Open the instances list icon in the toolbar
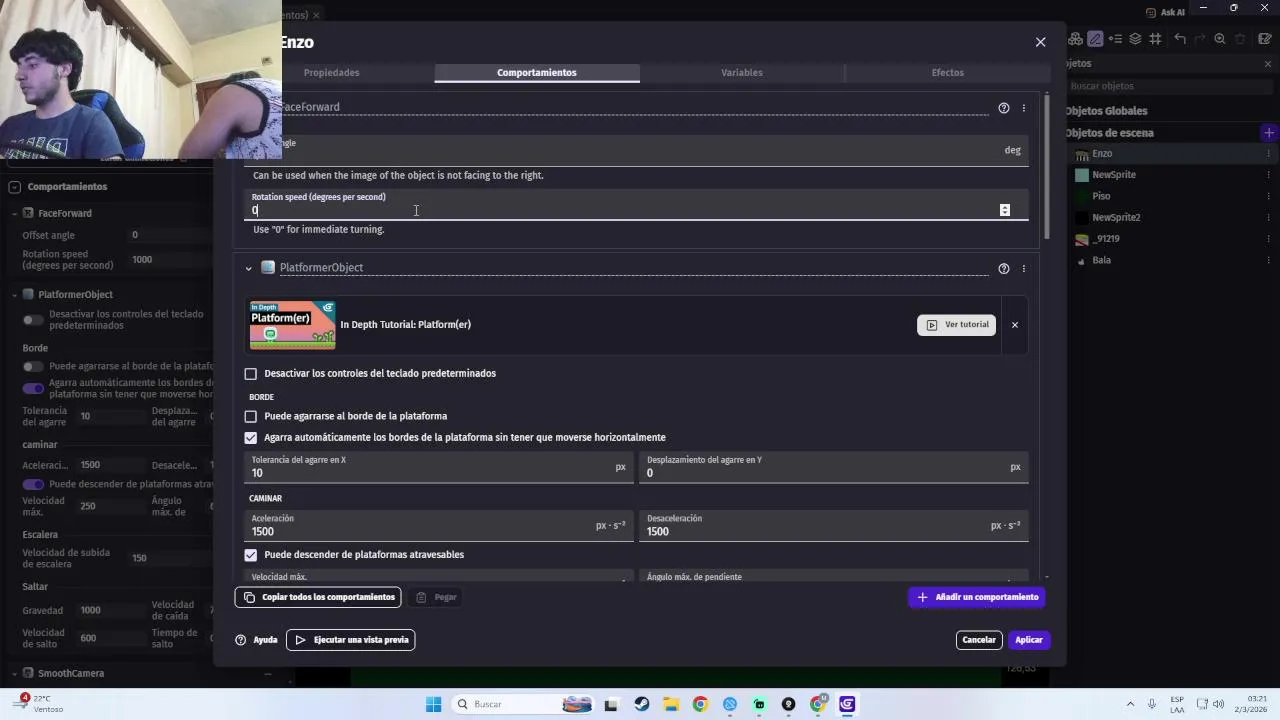 click(x=1115, y=39)
